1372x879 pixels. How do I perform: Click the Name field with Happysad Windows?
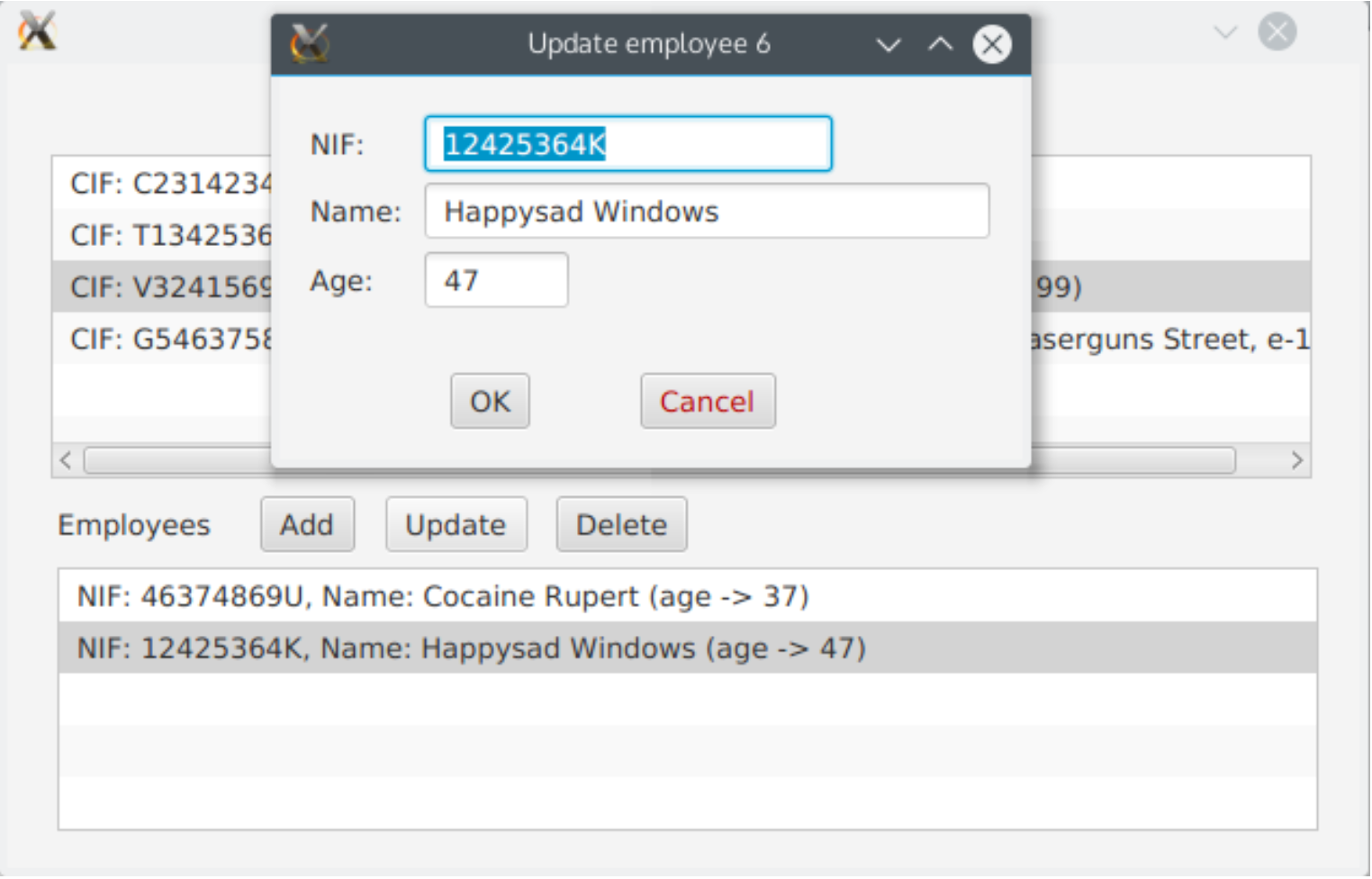pos(707,212)
